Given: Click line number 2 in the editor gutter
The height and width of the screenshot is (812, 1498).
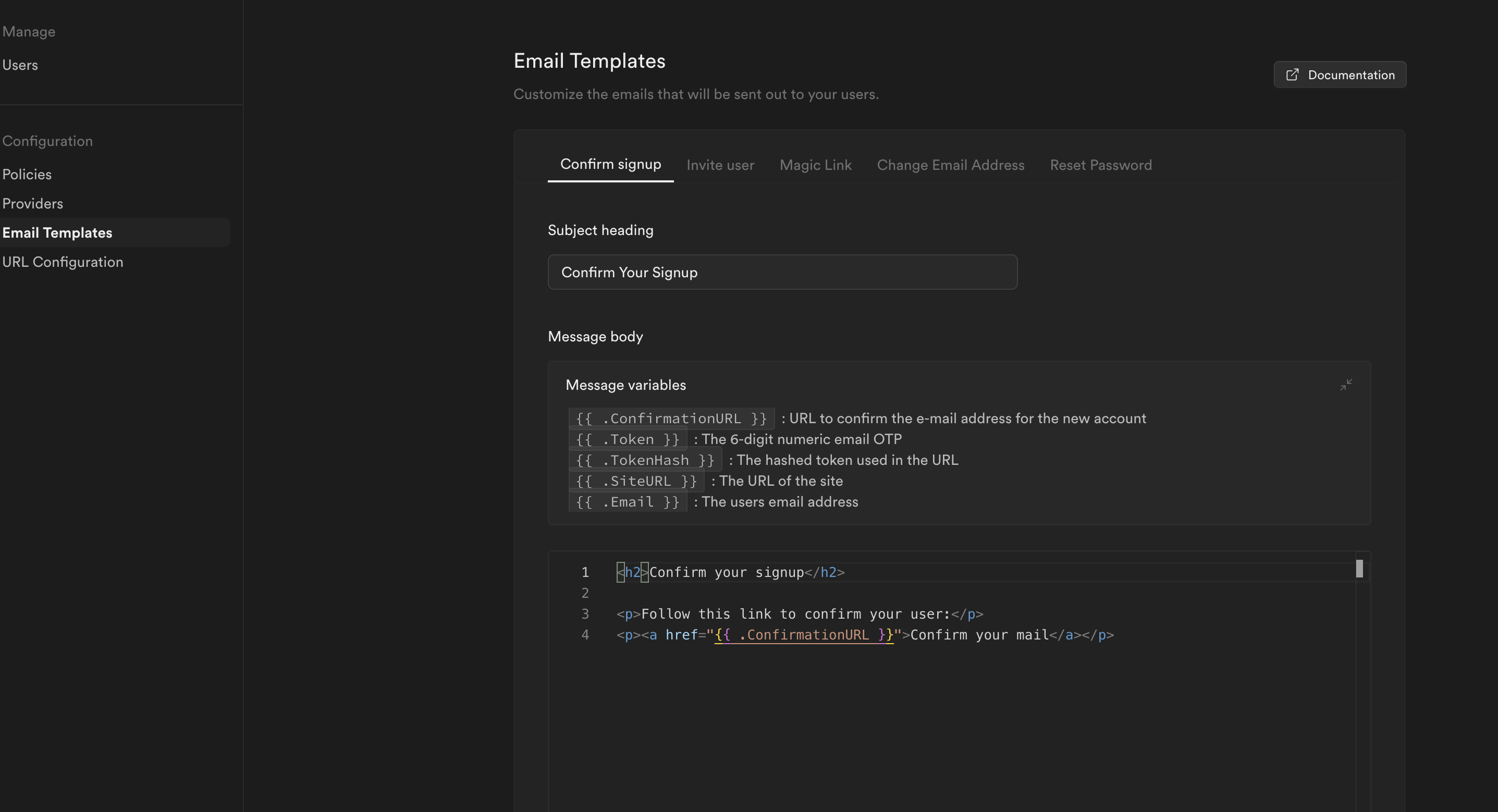Looking at the screenshot, I should point(585,593).
